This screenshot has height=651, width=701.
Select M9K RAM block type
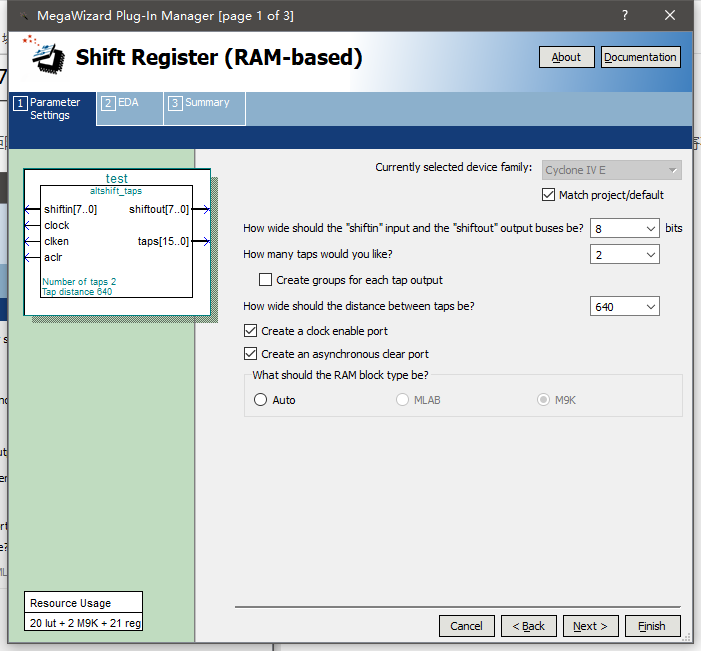543,400
